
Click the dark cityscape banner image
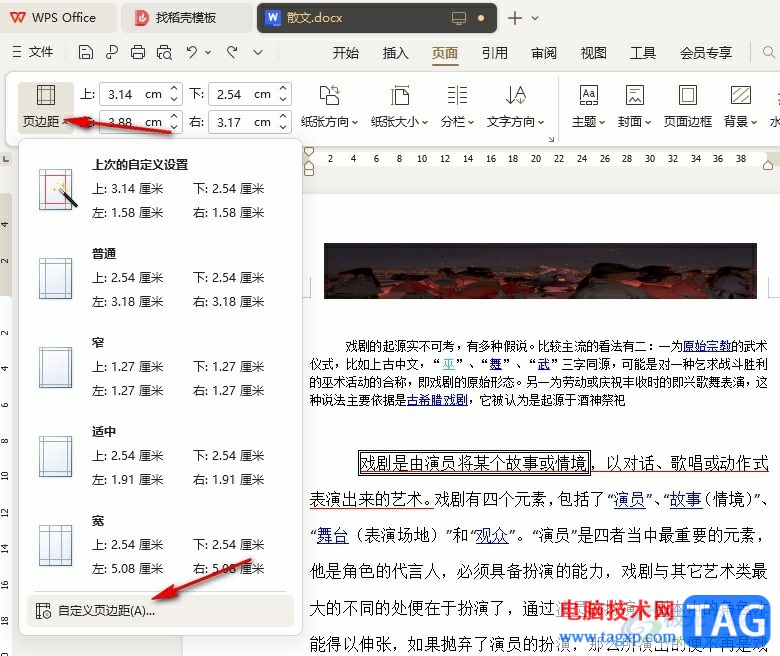point(540,271)
